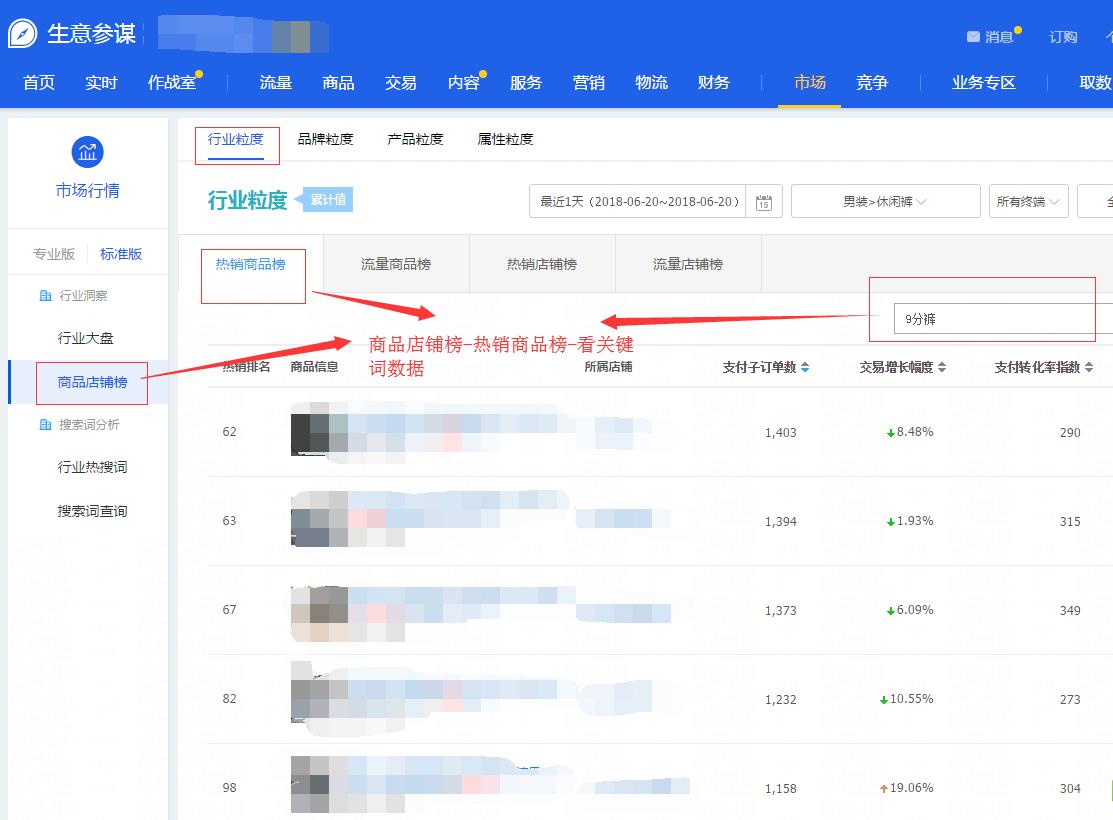
Task: Open 作战室 in top navigation
Action: point(172,82)
